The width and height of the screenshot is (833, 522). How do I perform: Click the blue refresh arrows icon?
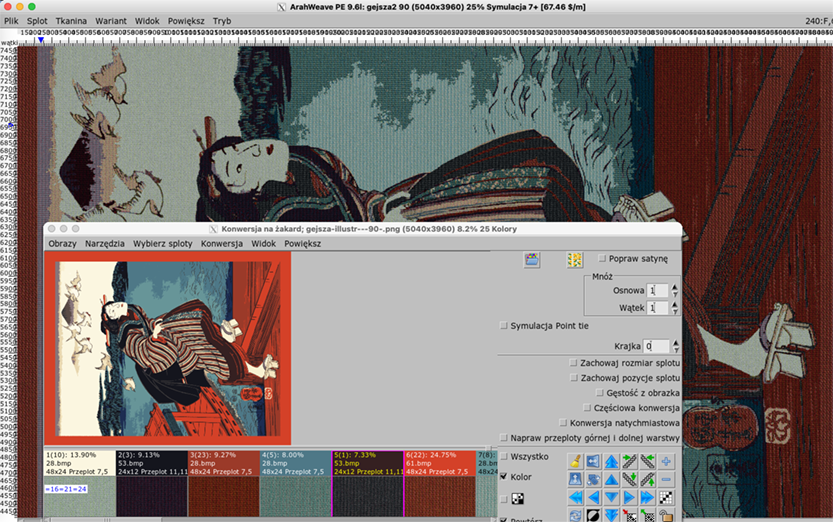tap(575, 515)
